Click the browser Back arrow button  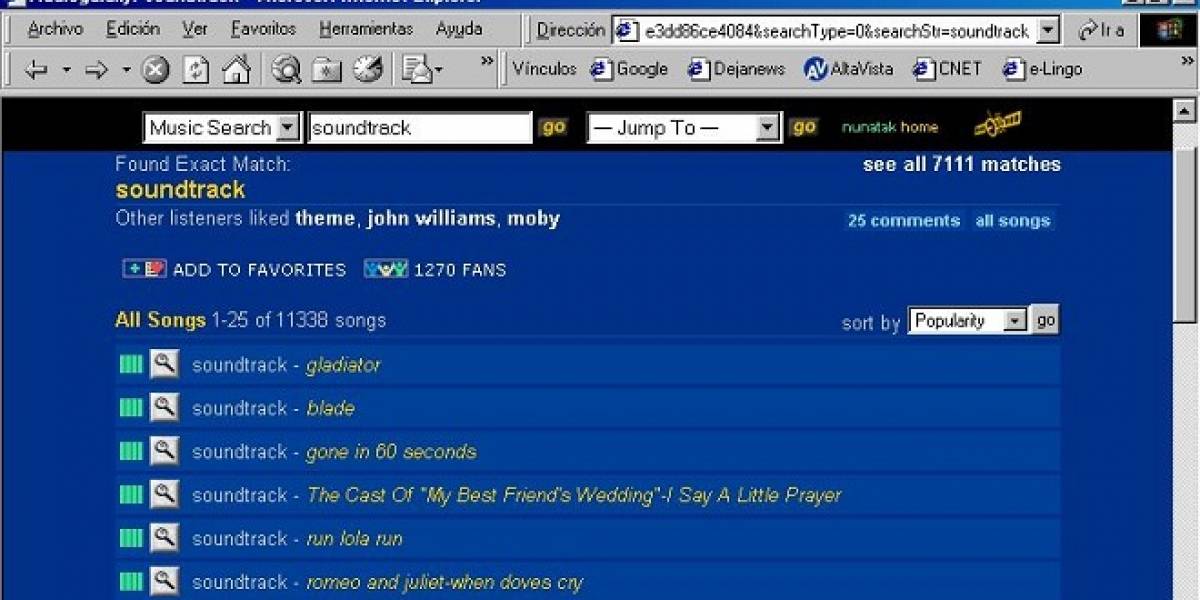click(x=36, y=70)
